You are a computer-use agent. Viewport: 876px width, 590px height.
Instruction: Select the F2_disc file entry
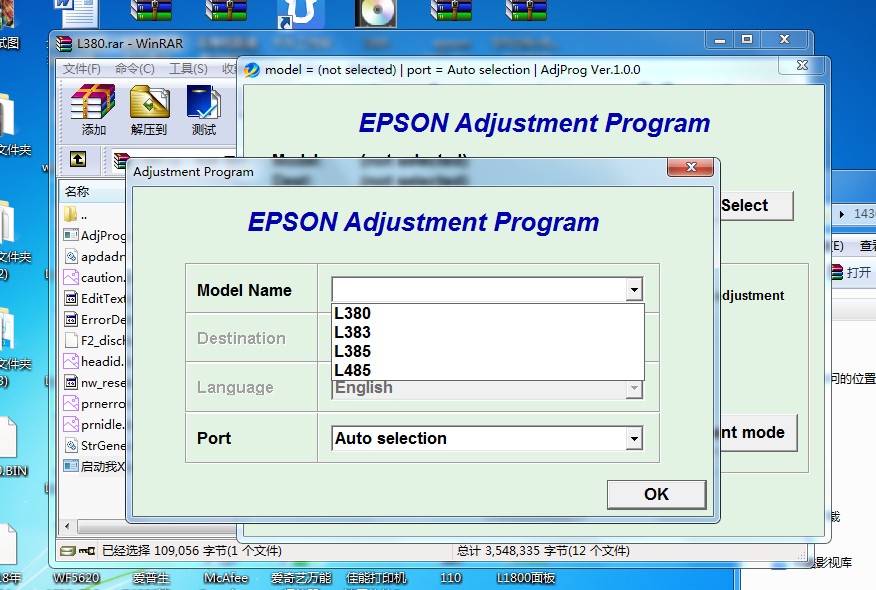coord(94,341)
